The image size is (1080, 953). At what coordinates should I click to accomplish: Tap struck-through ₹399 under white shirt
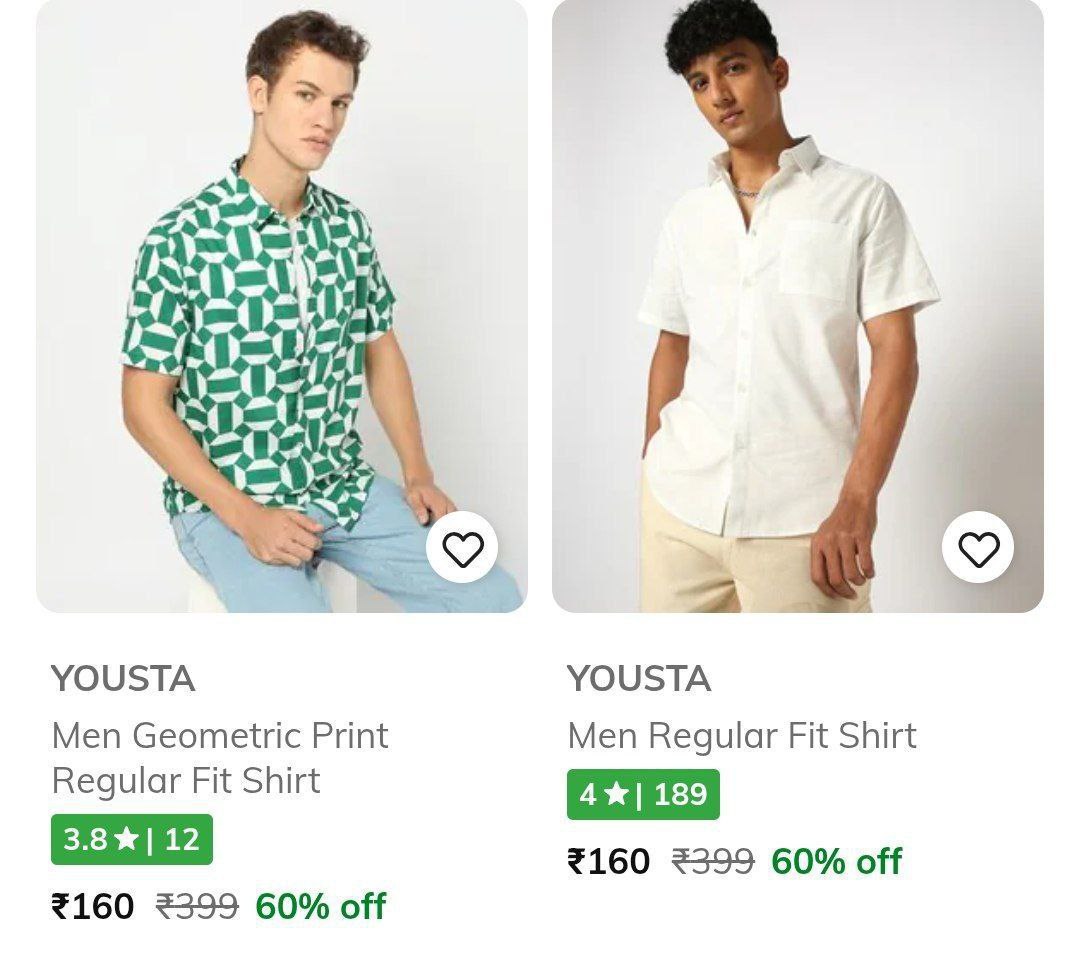[712, 861]
